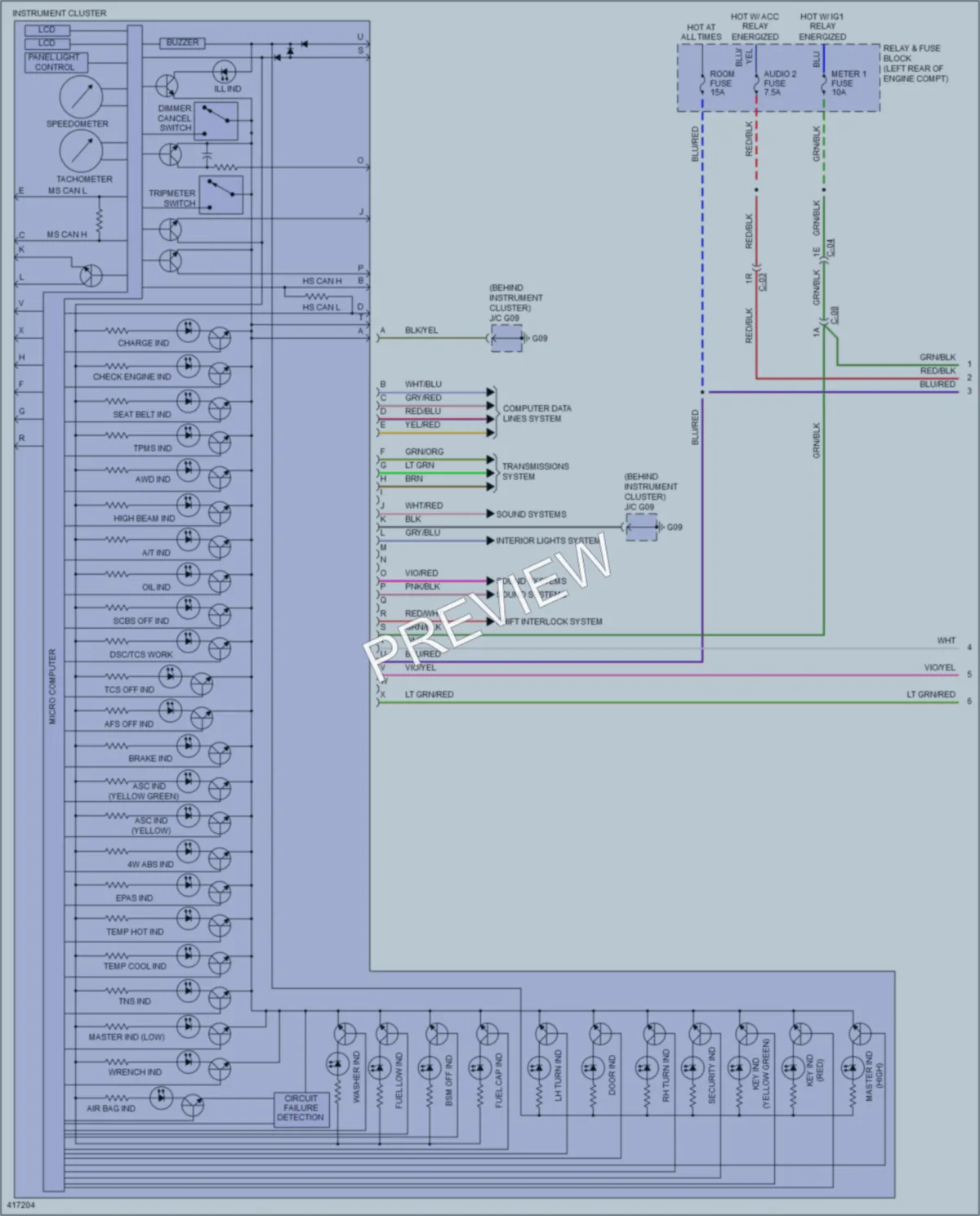Click the ROOM FUSE 15A fuse symbol
980x1216 pixels.
702,84
